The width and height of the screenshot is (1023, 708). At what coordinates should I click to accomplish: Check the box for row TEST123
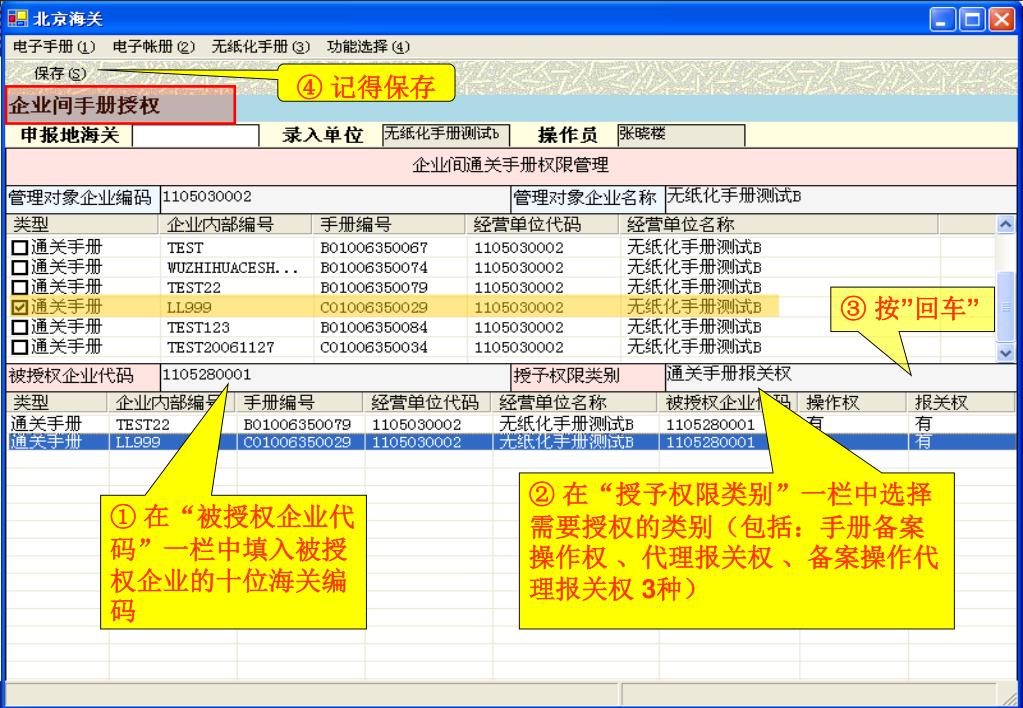(20, 327)
